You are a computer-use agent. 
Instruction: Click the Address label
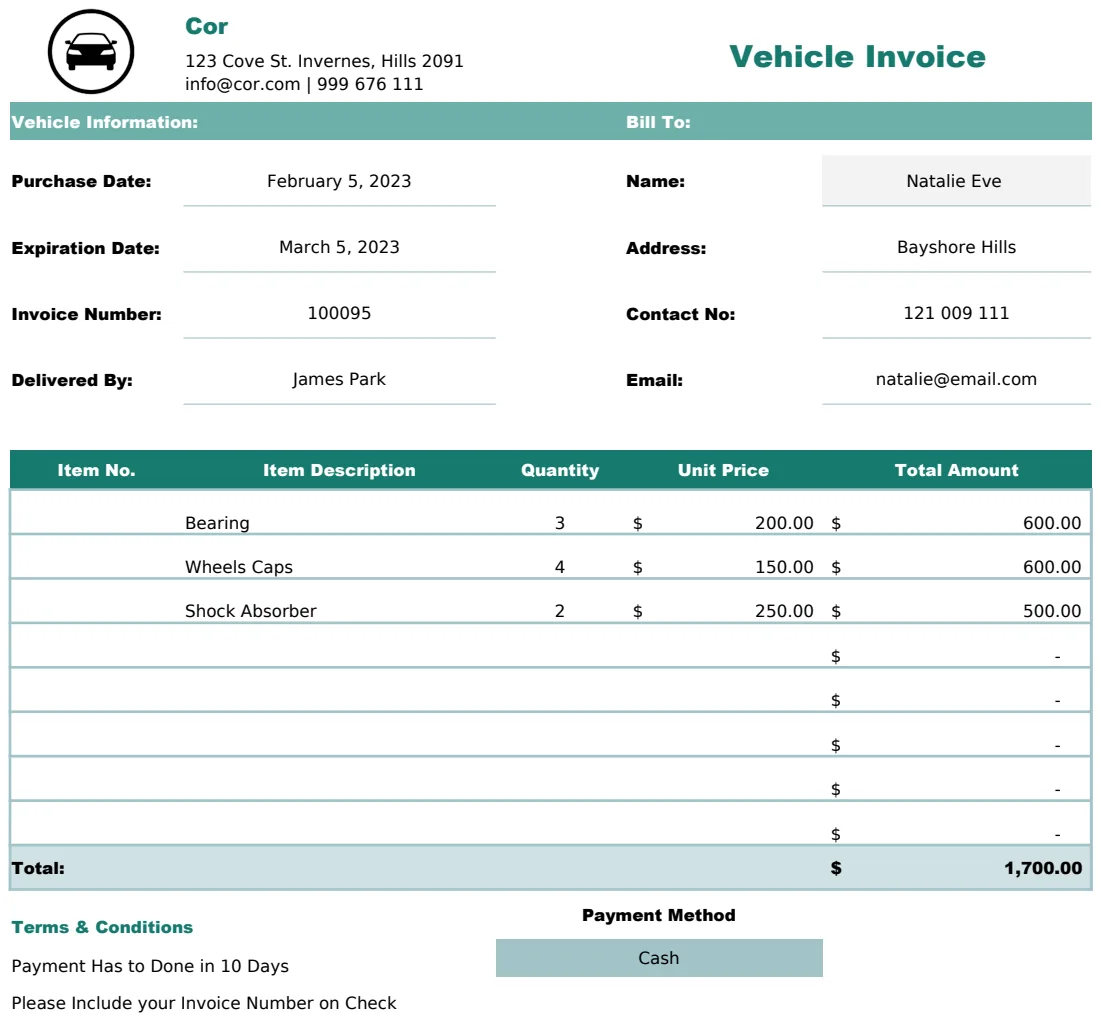pos(666,249)
